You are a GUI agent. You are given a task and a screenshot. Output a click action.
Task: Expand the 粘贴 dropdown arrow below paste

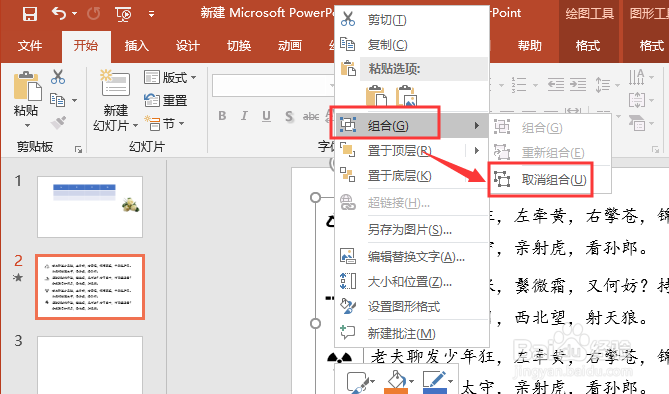27,125
